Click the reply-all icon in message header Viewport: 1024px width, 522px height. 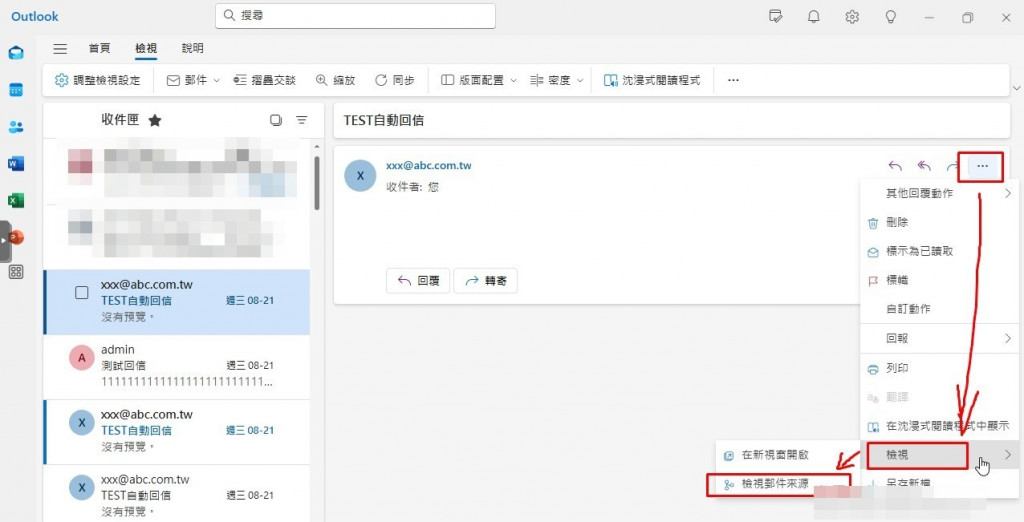923,167
